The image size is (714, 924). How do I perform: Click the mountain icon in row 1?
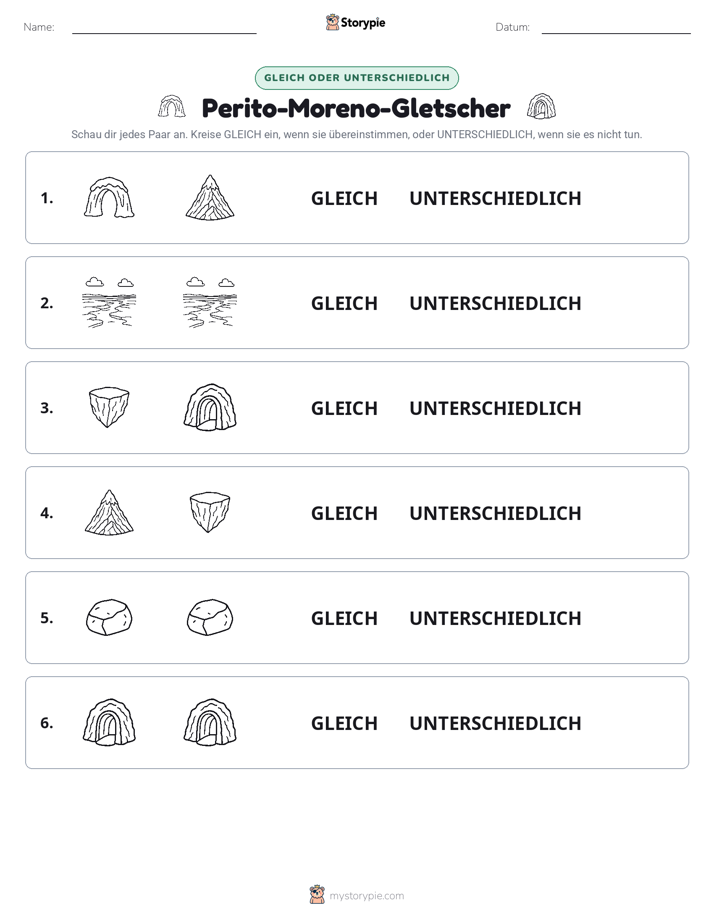coord(210,197)
